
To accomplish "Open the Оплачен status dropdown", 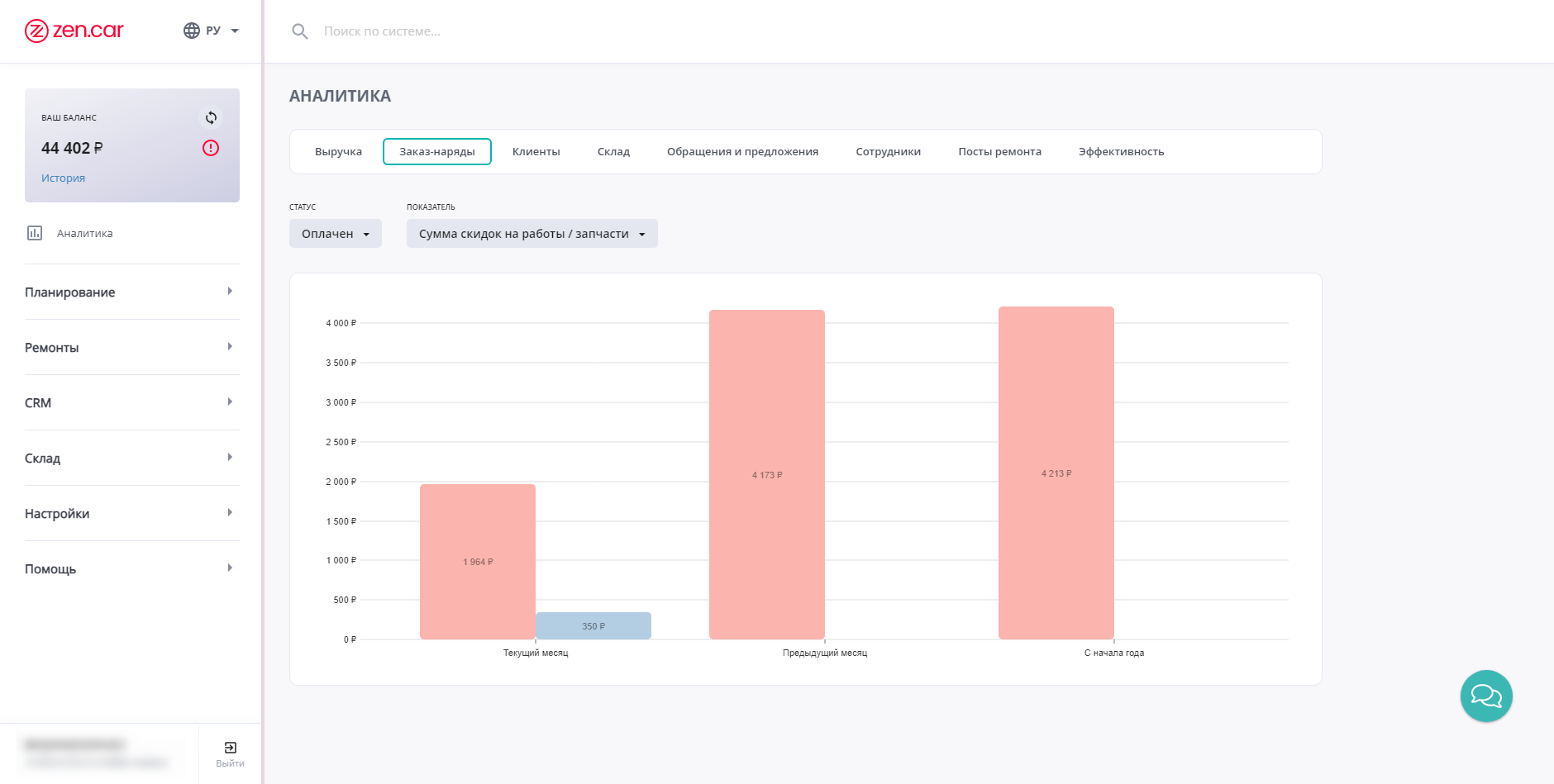I will (336, 234).
